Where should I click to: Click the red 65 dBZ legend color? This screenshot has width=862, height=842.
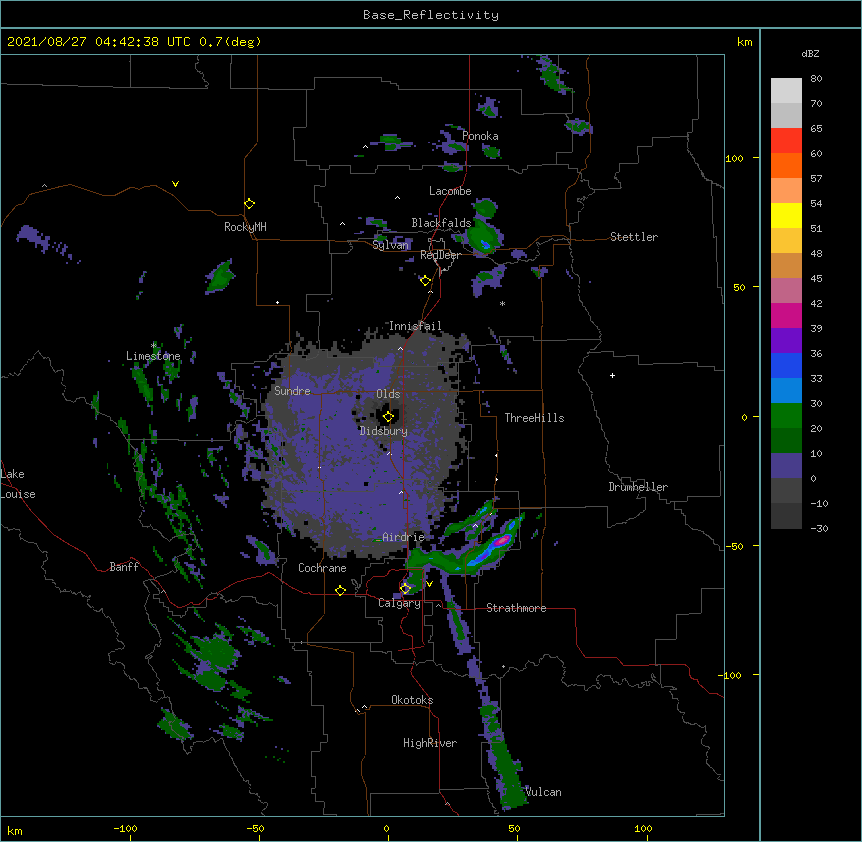786,140
